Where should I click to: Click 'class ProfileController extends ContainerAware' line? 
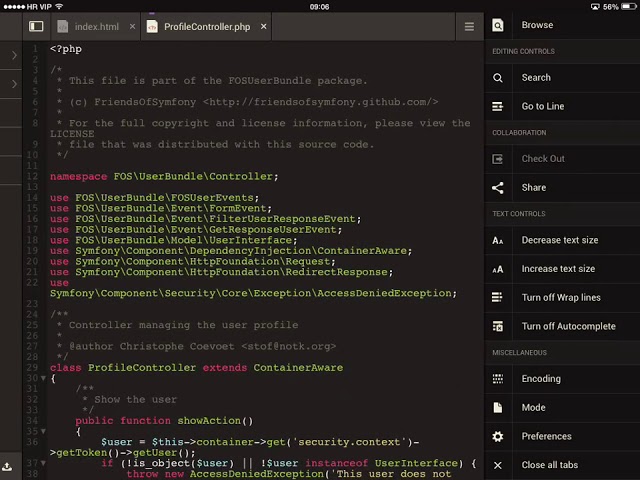pos(197,367)
